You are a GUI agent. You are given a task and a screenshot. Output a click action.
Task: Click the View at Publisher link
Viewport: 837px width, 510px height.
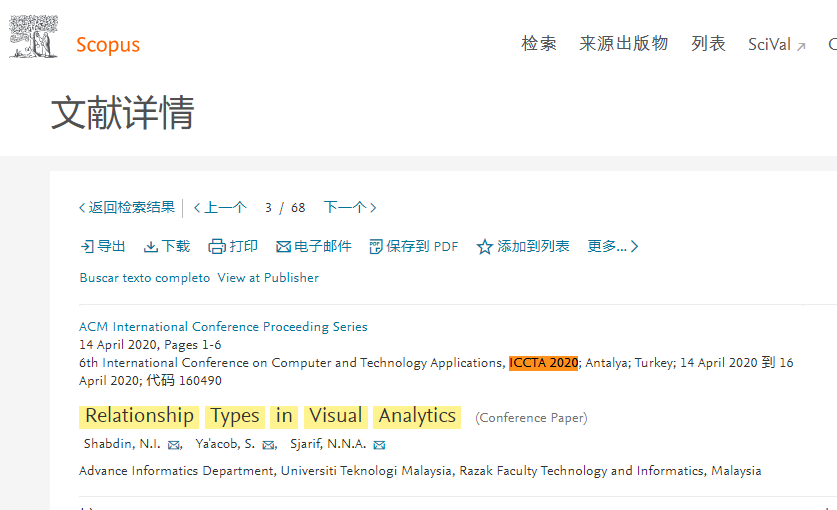(x=268, y=278)
